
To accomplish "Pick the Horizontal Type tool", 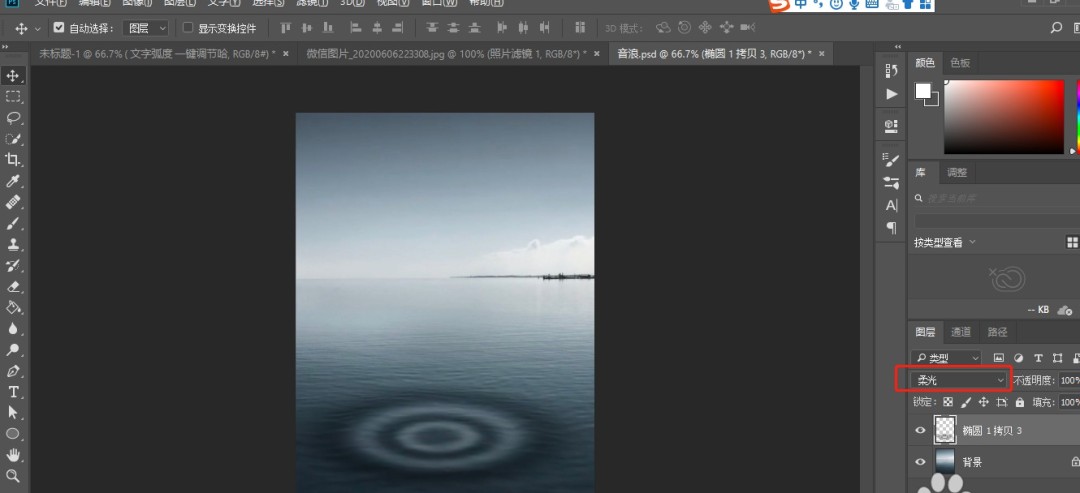I will pyautogui.click(x=13, y=392).
